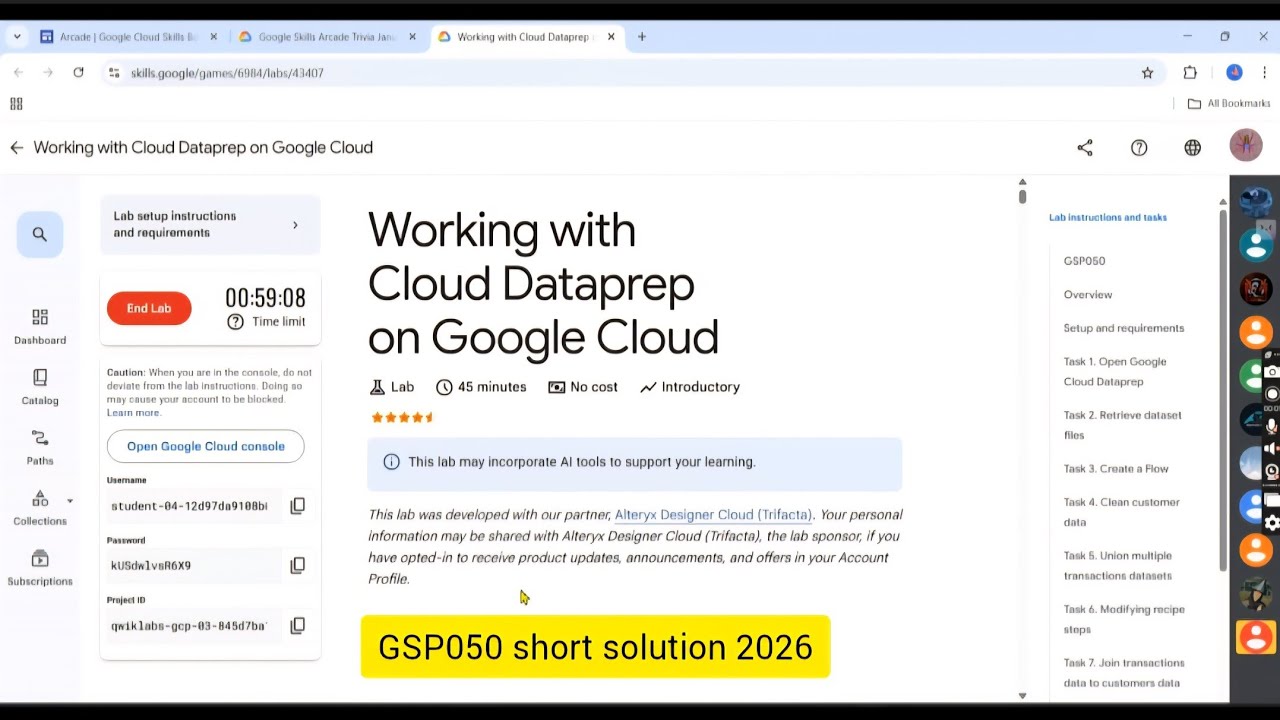
Task: Go to Task 6 Modifying recipe steps
Action: [x=1124, y=619]
